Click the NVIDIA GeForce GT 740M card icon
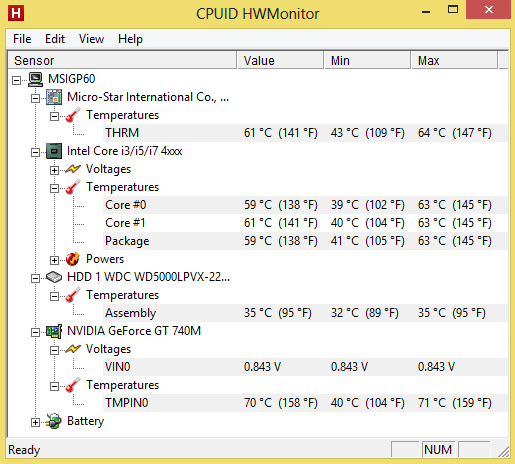 click(54, 331)
